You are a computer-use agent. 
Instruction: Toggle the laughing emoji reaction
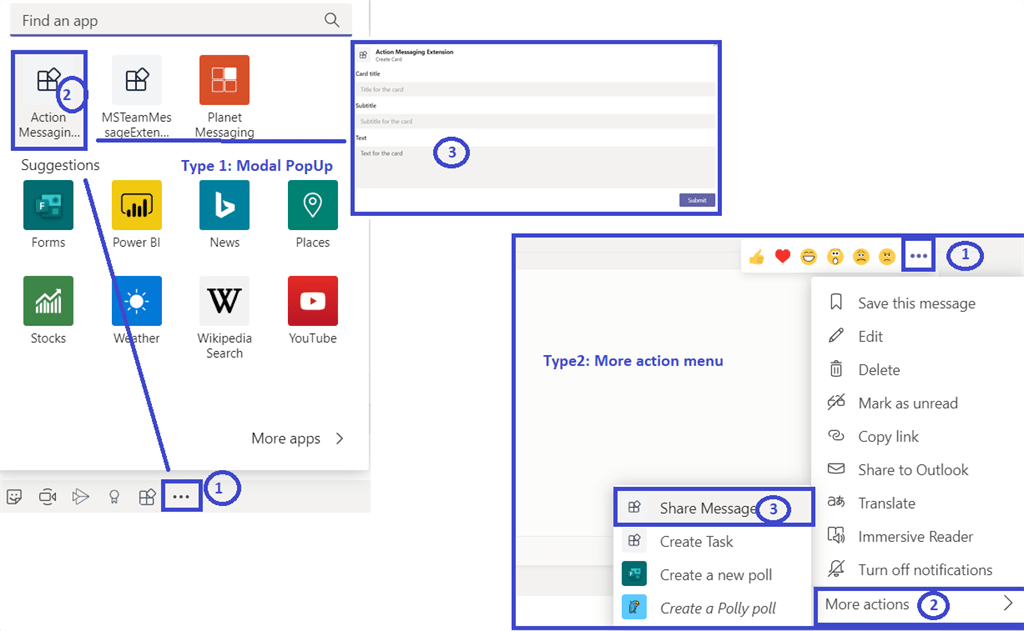pyautogui.click(x=808, y=256)
